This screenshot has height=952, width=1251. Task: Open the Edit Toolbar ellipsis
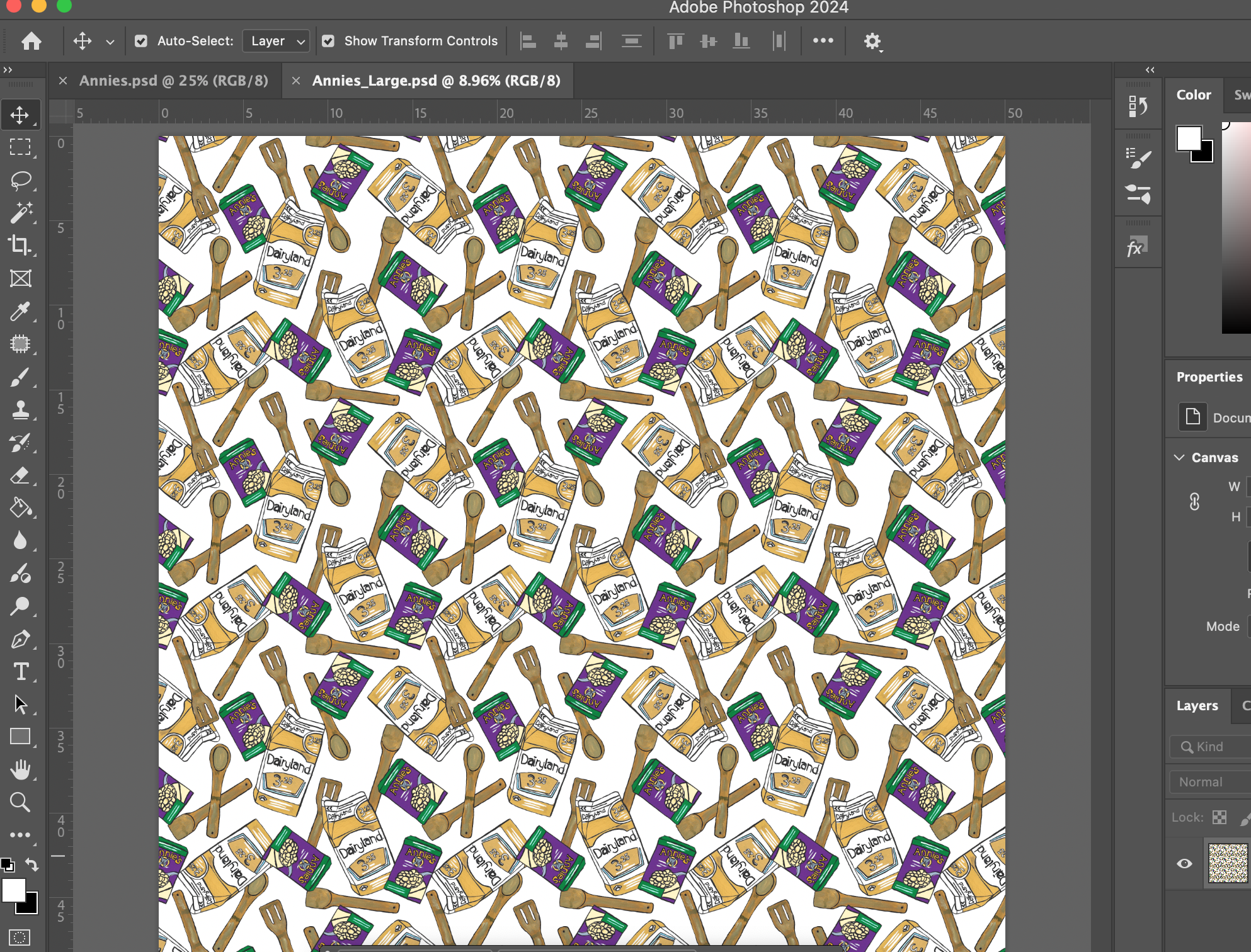(20, 835)
